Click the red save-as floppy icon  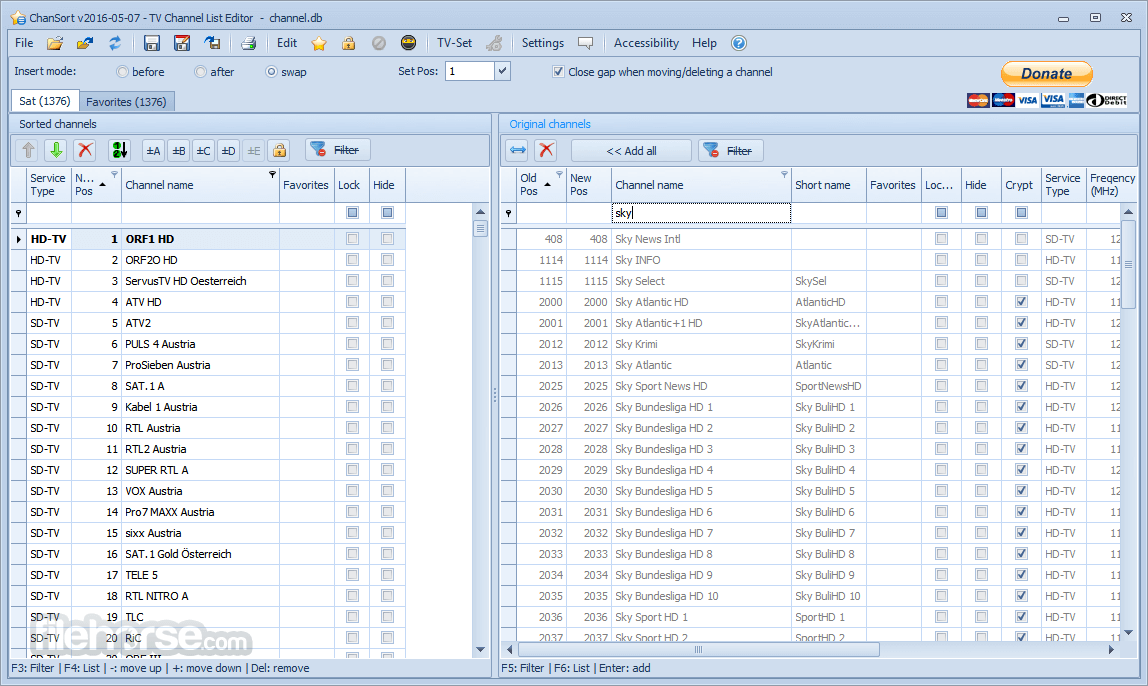[182, 43]
